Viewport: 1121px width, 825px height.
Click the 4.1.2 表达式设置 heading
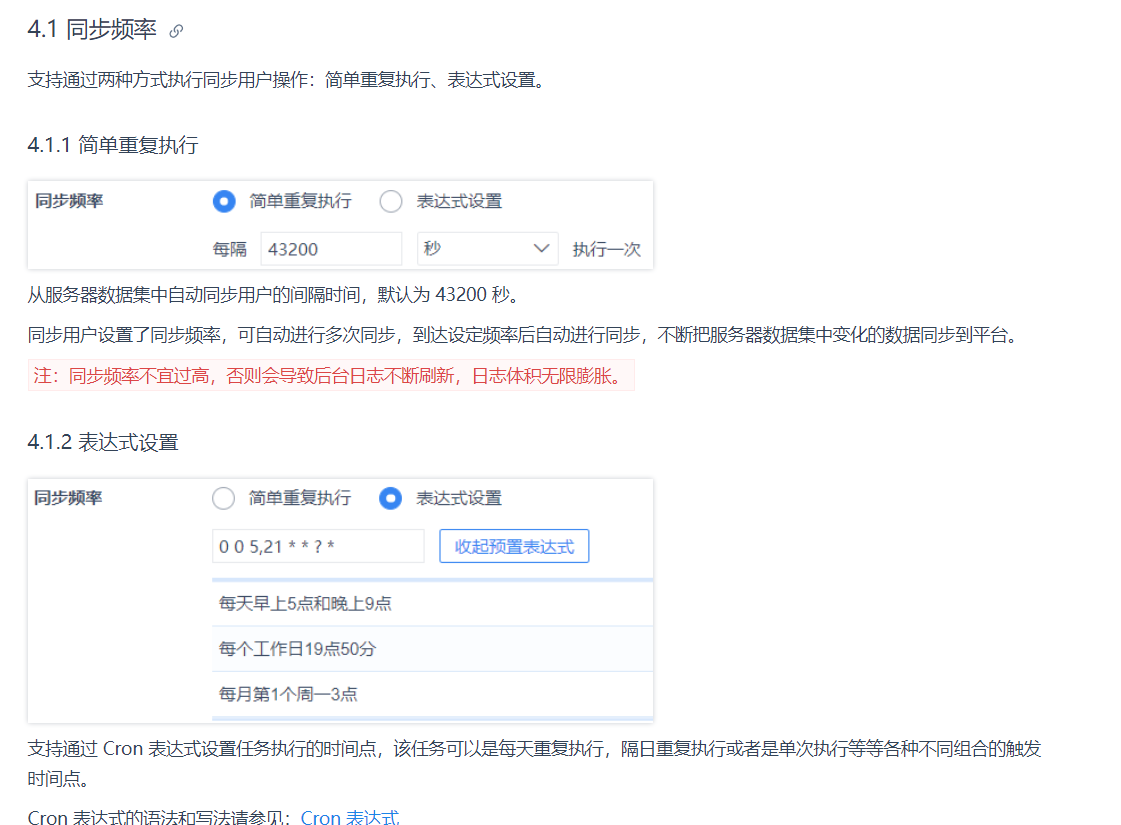(103, 443)
